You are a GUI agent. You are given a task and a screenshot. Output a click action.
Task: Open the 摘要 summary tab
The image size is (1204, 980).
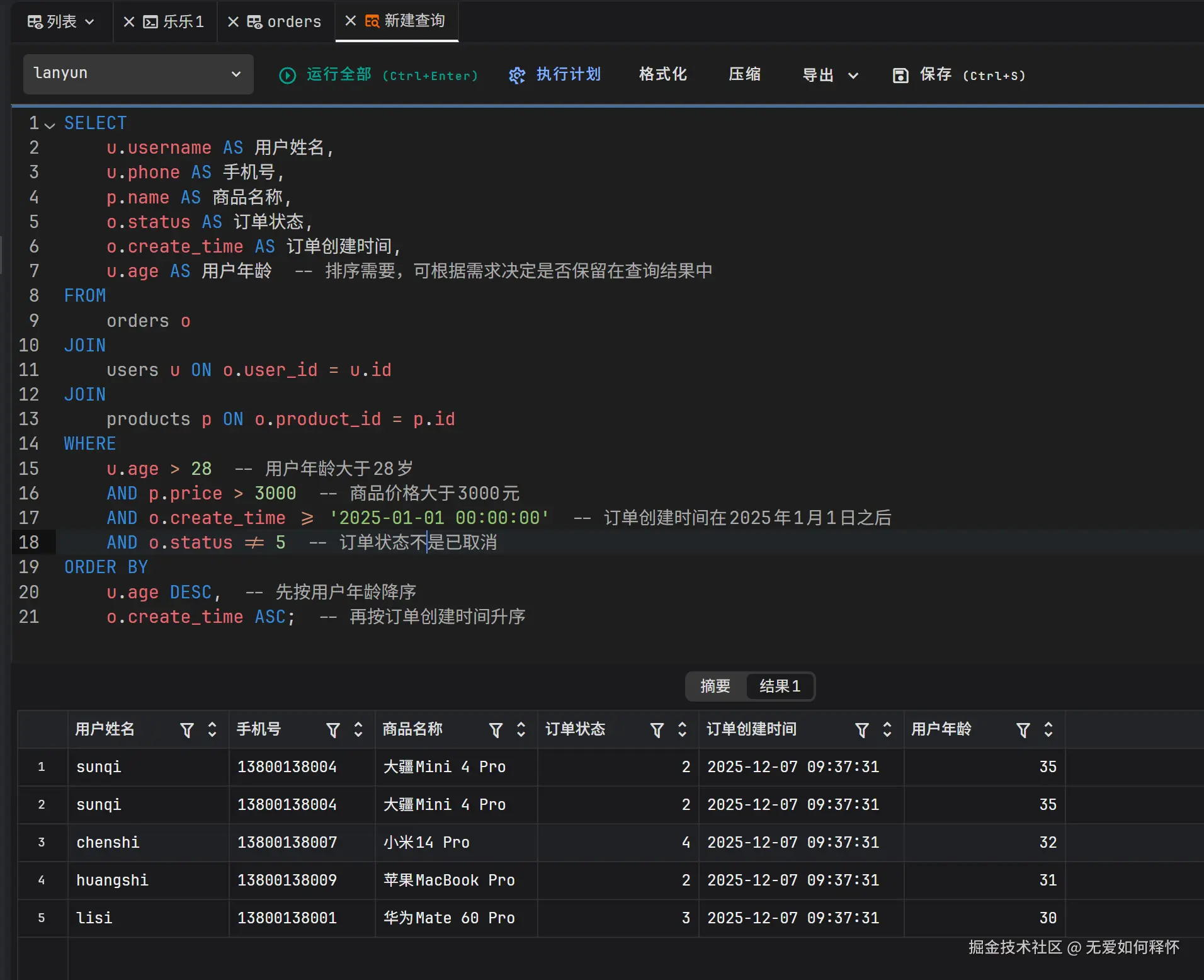715,686
